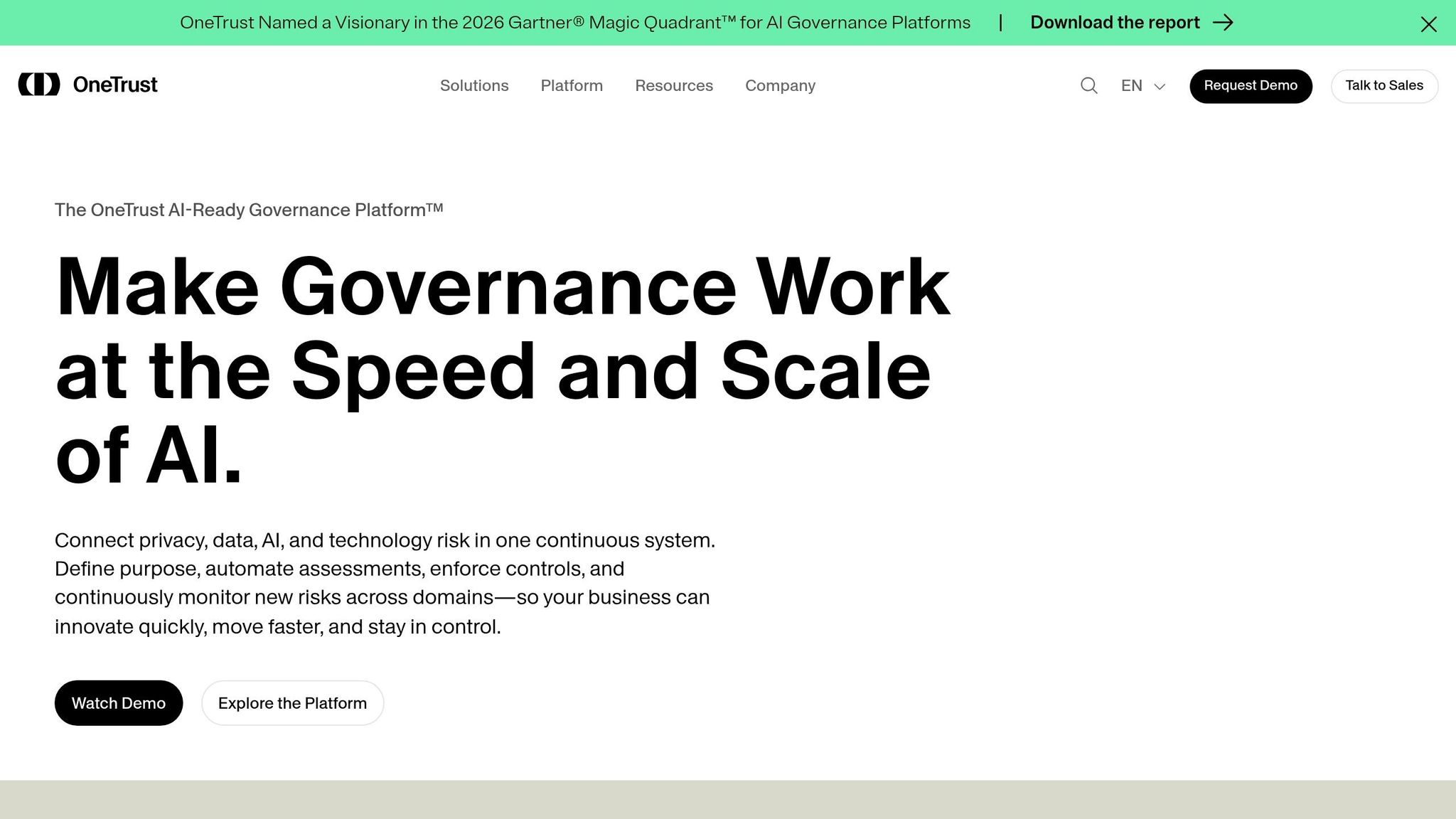Screen dimensions: 1456x819
Task: Click the Gartner Magic Quadrant announcement text
Action: coord(575,23)
